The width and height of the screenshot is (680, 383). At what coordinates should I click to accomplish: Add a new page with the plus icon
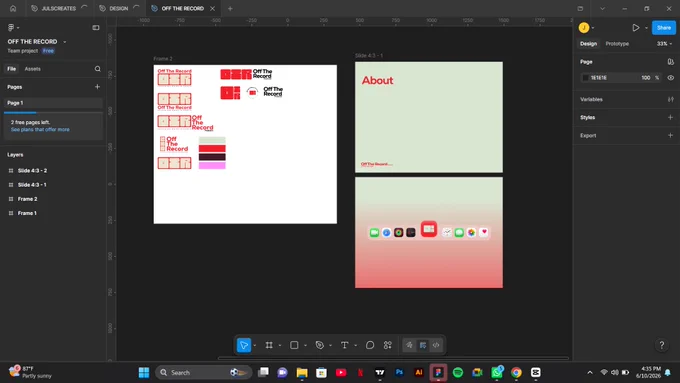coord(97,87)
